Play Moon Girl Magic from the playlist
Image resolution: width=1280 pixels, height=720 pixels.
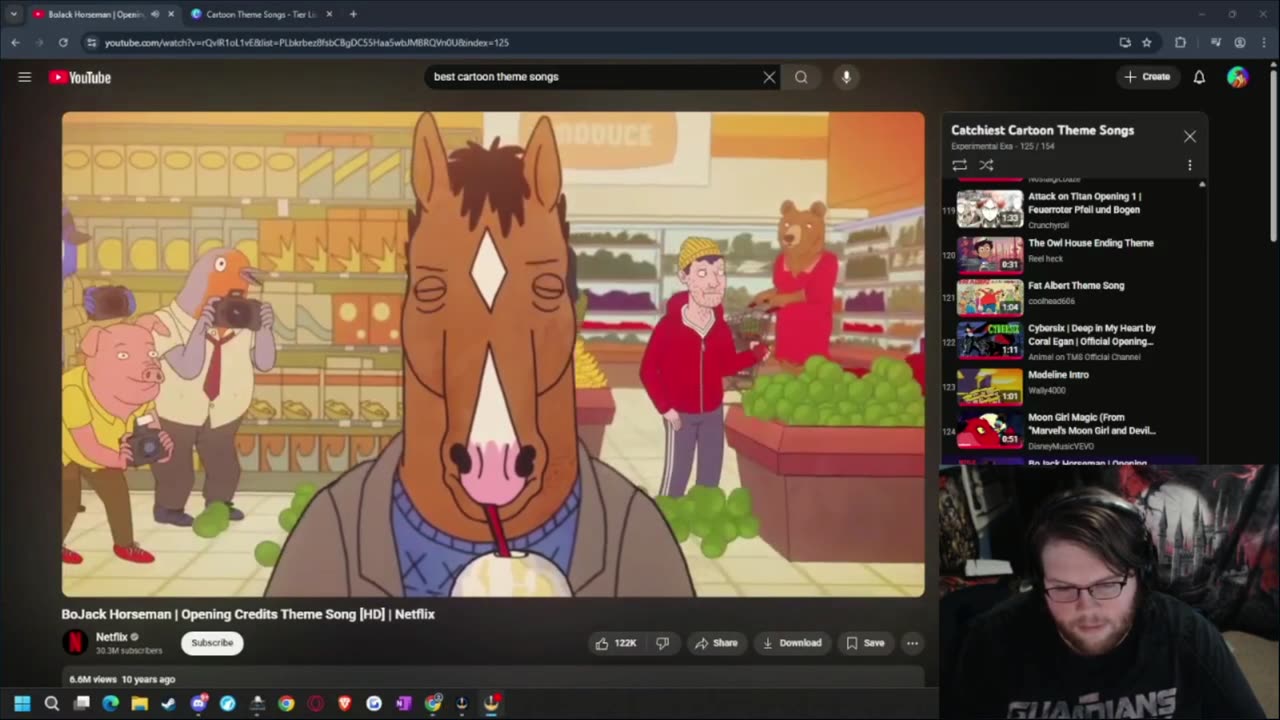point(1071,430)
